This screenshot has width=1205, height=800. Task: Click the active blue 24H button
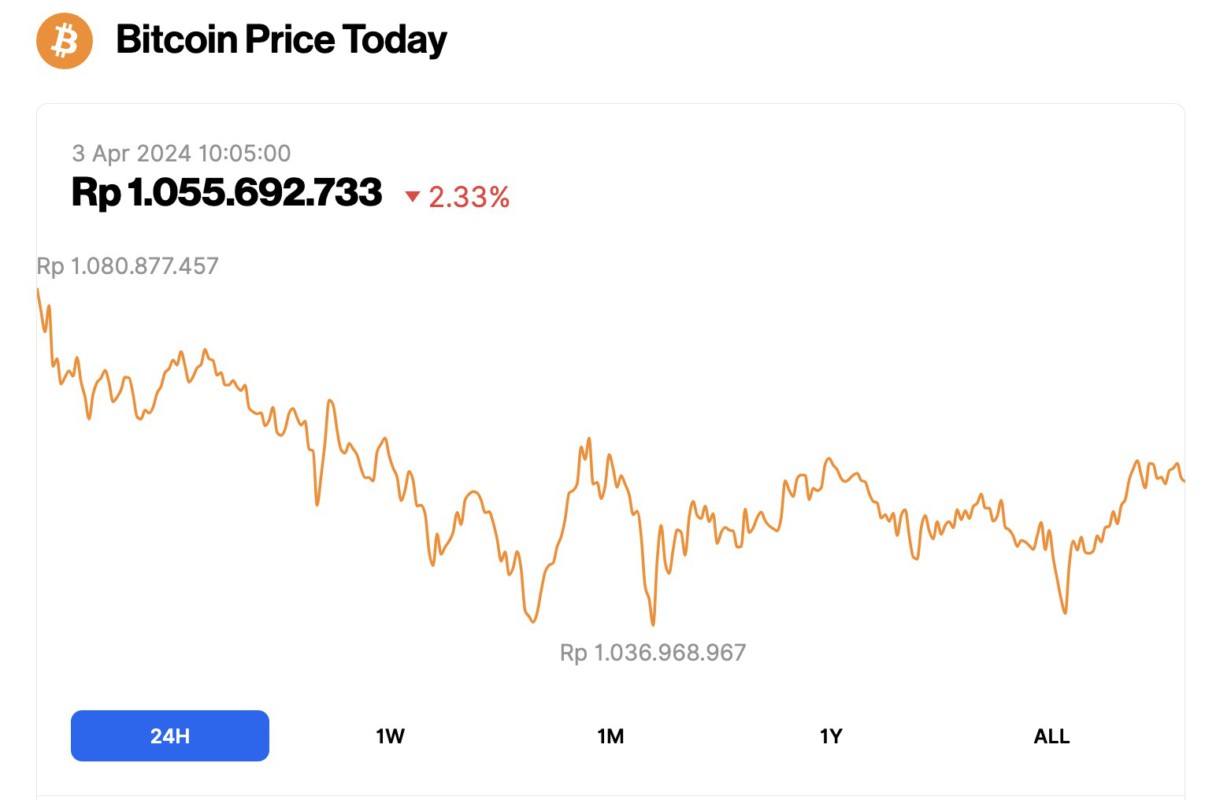[169, 735]
